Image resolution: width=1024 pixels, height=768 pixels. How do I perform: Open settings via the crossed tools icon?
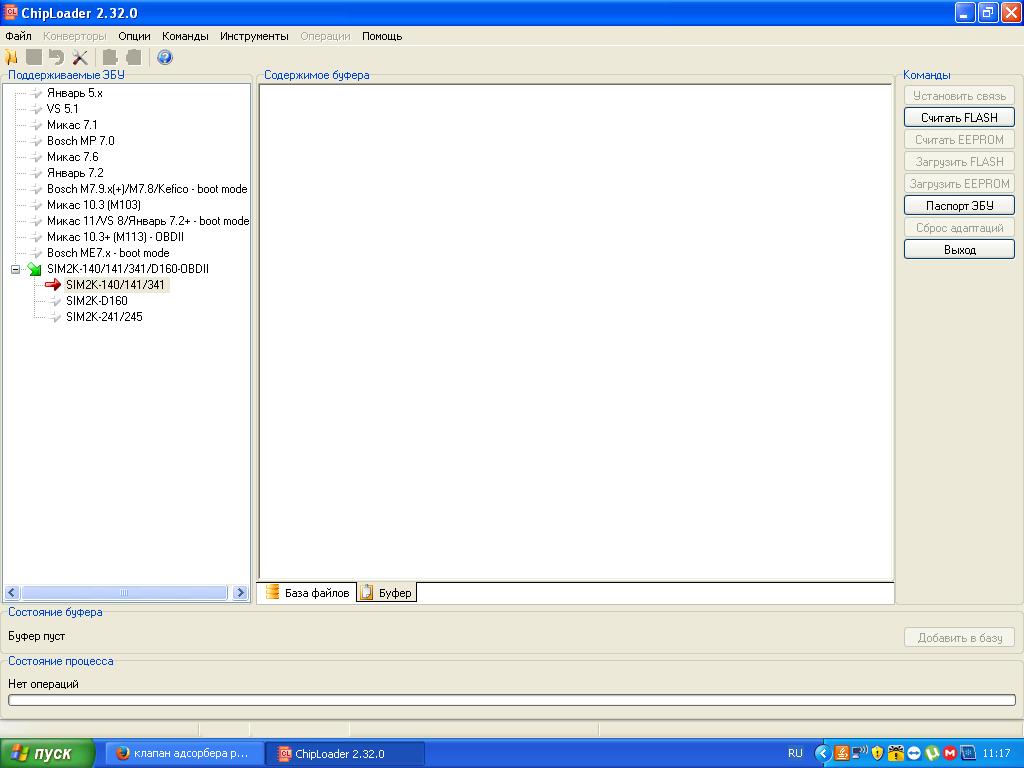tap(80, 57)
